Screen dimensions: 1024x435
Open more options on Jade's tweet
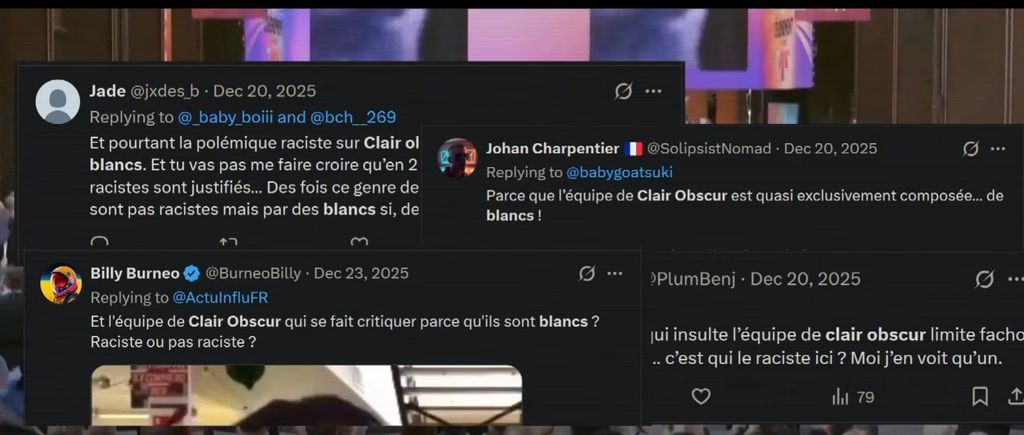point(653,91)
